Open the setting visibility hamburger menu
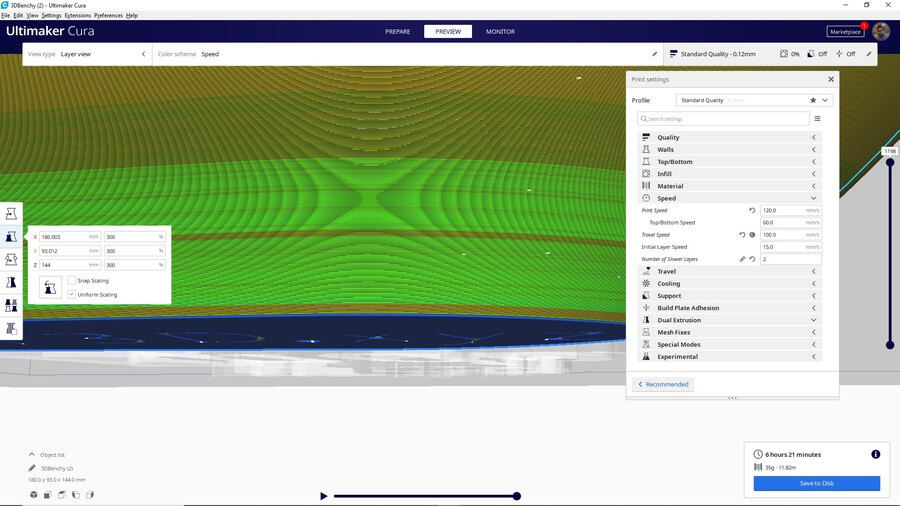900x506 pixels. click(x=817, y=119)
